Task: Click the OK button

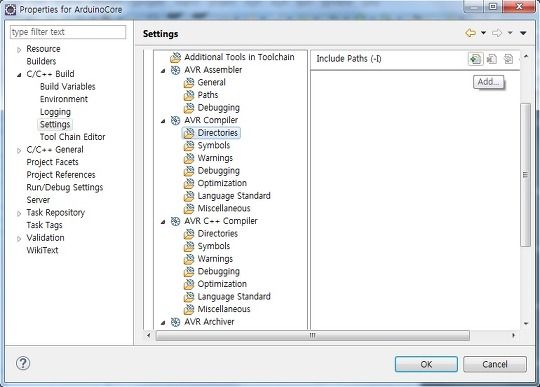Action: click(426, 364)
